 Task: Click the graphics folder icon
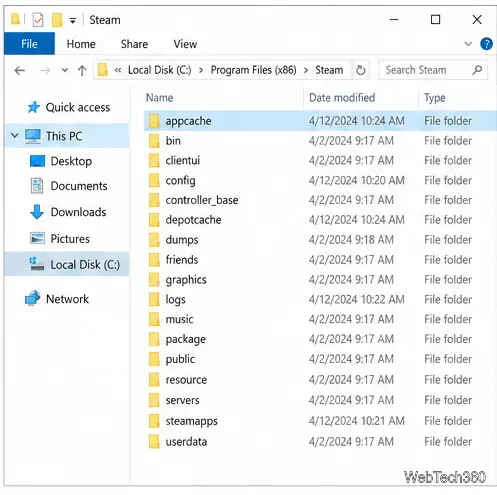(154, 279)
